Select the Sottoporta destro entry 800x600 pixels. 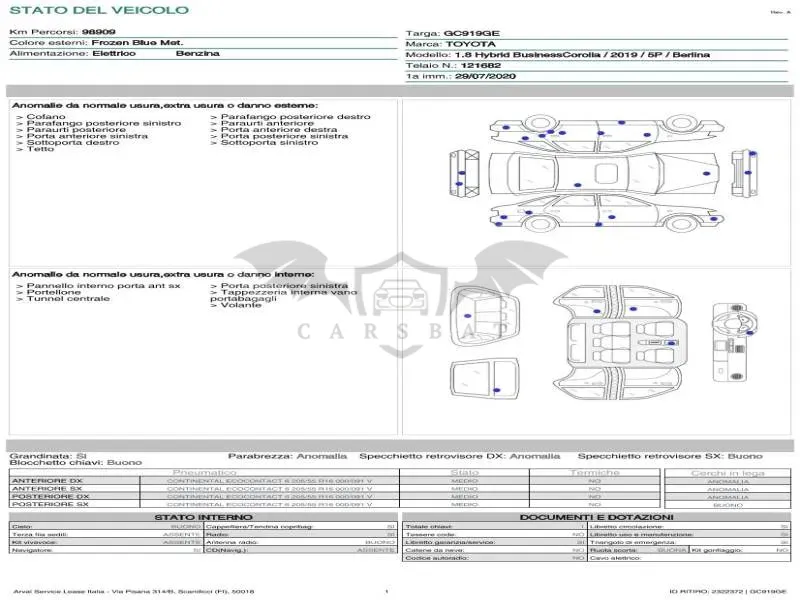pyautogui.click(x=73, y=142)
